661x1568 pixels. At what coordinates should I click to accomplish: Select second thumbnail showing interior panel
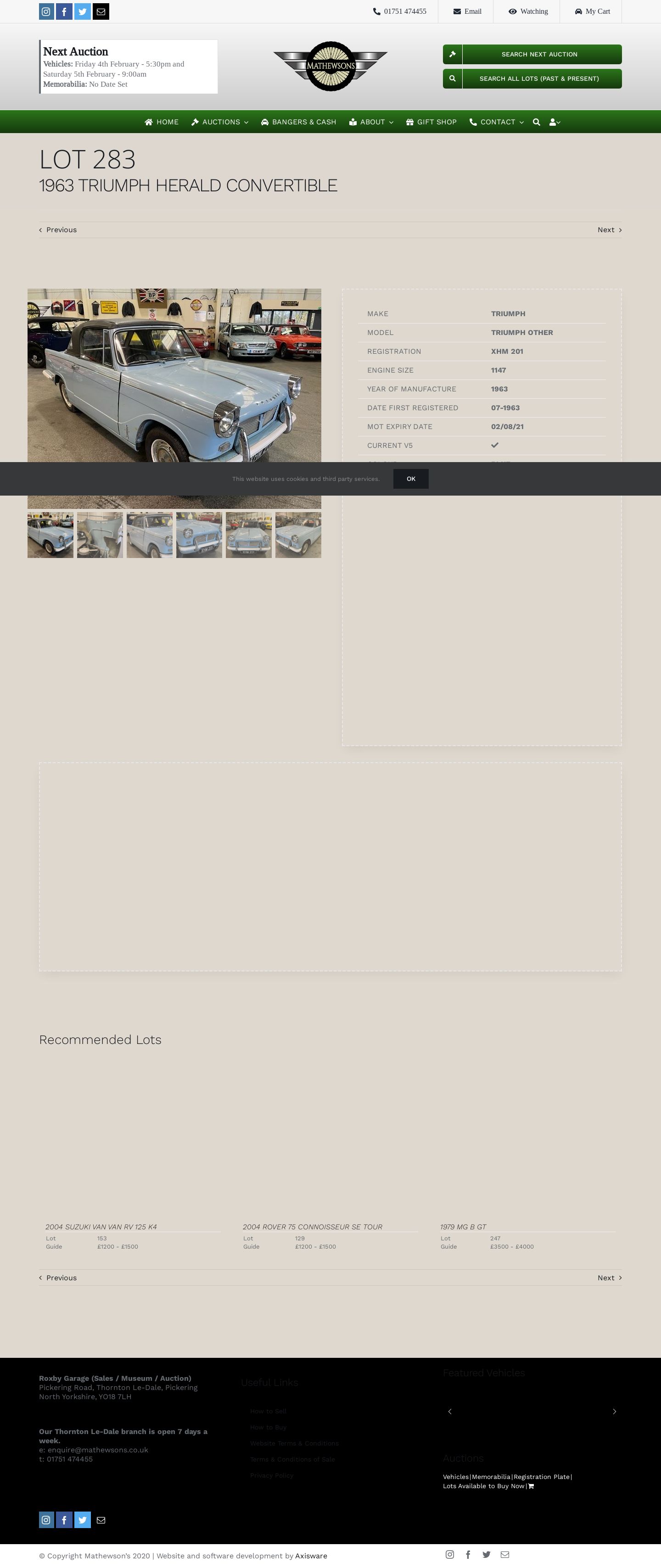point(100,535)
